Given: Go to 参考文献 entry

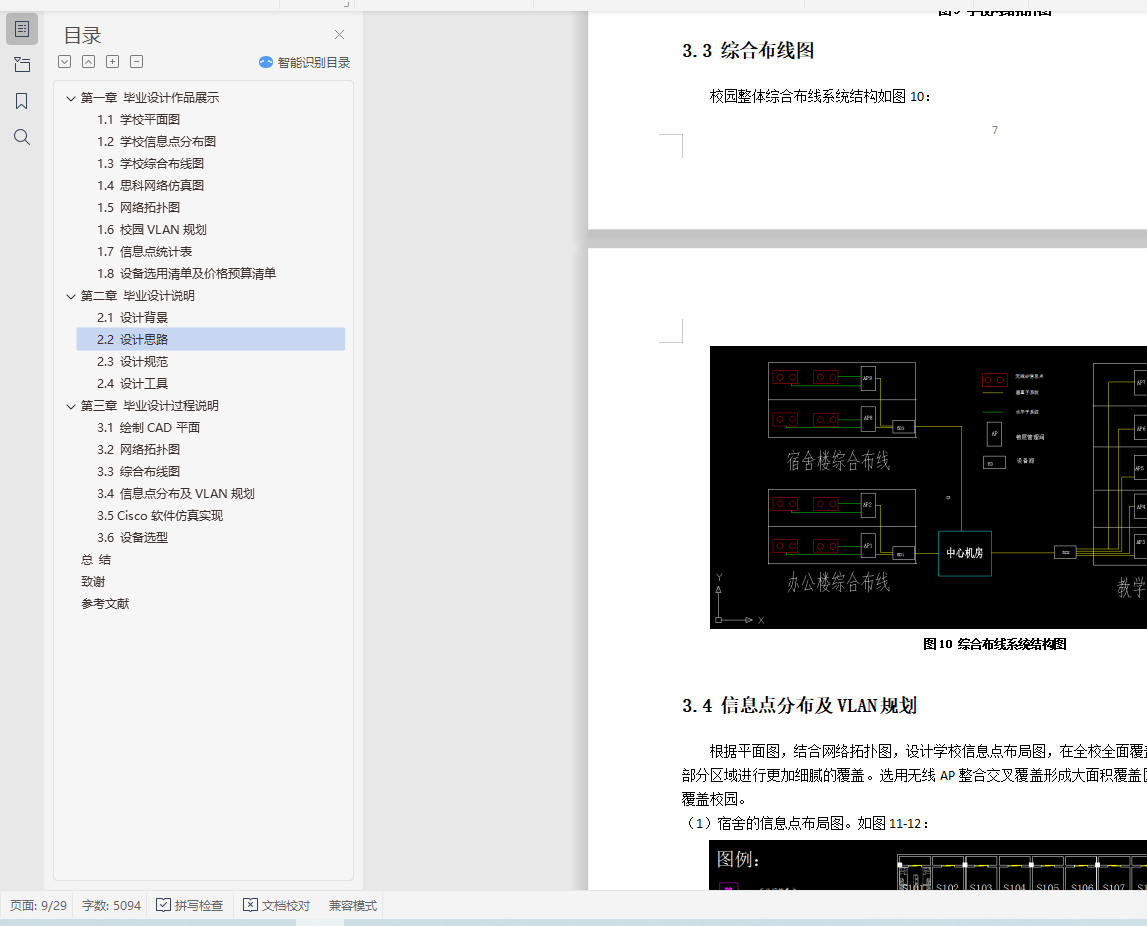Looking at the screenshot, I should pyautogui.click(x=105, y=603).
